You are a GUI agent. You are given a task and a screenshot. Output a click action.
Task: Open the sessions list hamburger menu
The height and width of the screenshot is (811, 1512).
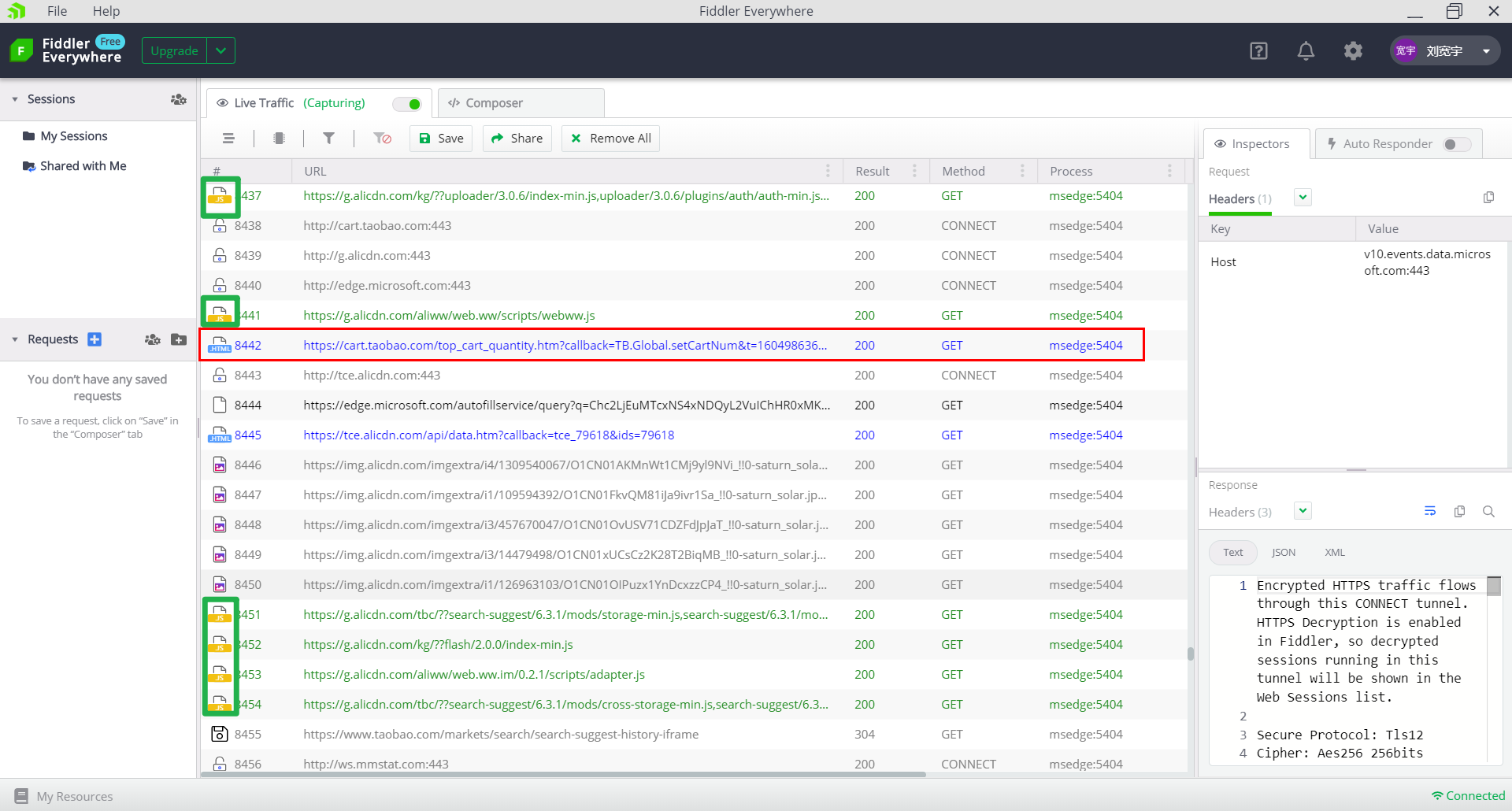click(x=228, y=139)
